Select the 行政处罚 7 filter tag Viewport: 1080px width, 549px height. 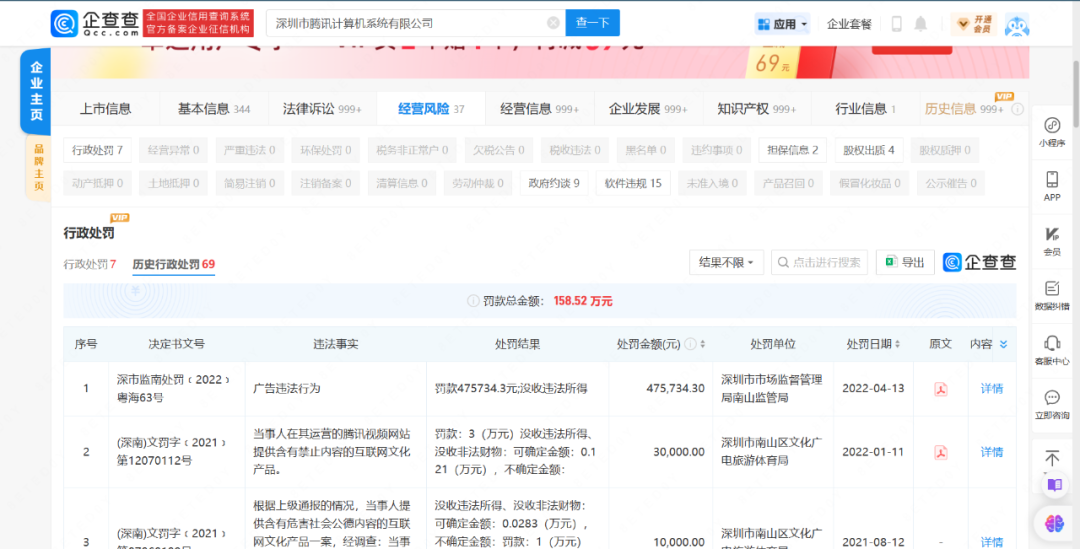97,150
